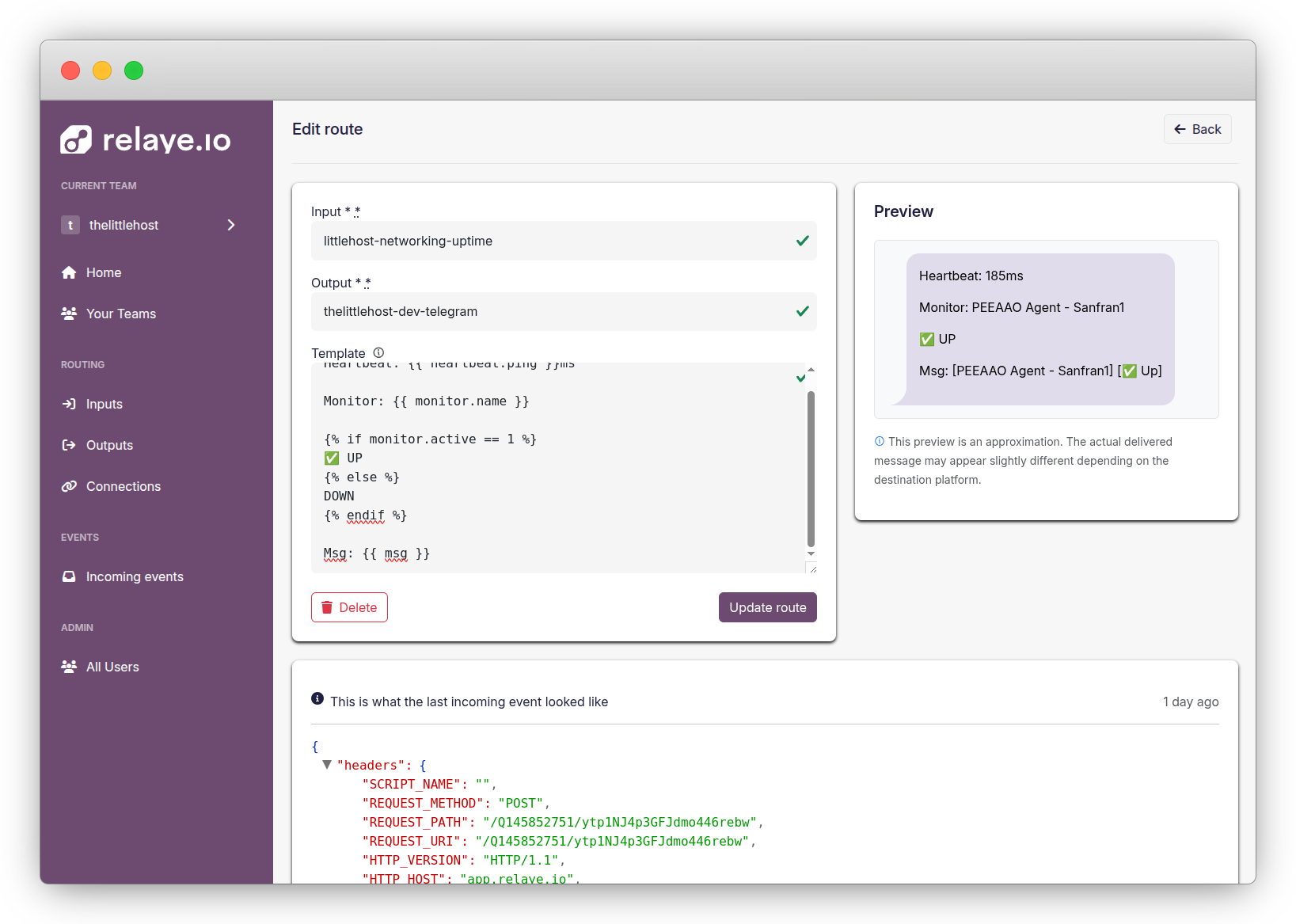Viewport: 1296px width, 924px height.
Task: Click the Output field validation checkmark
Action: click(x=803, y=311)
